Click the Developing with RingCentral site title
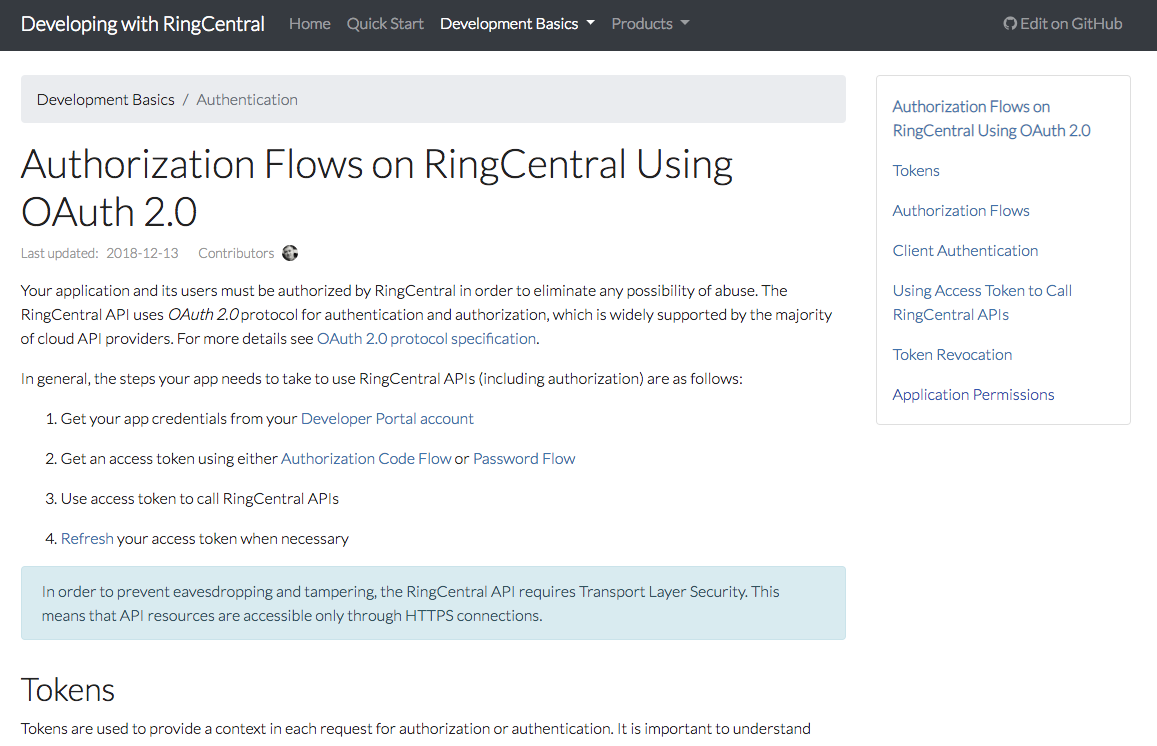 click(142, 24)
